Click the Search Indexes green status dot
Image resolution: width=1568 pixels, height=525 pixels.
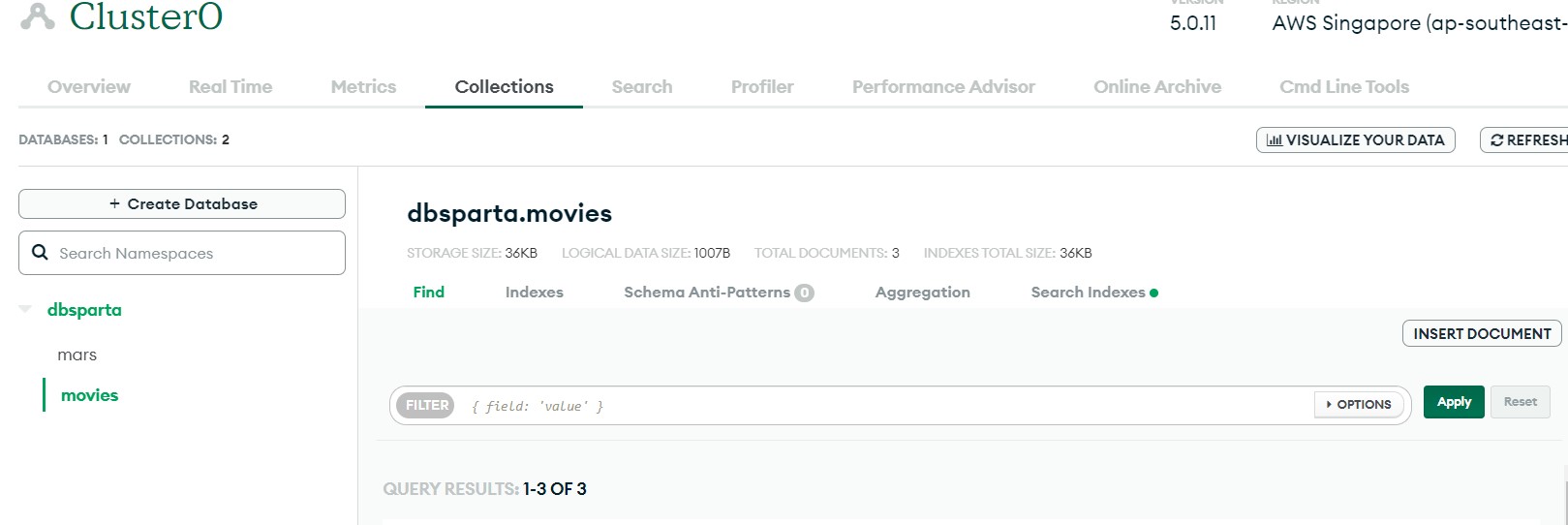(1153, 293)
